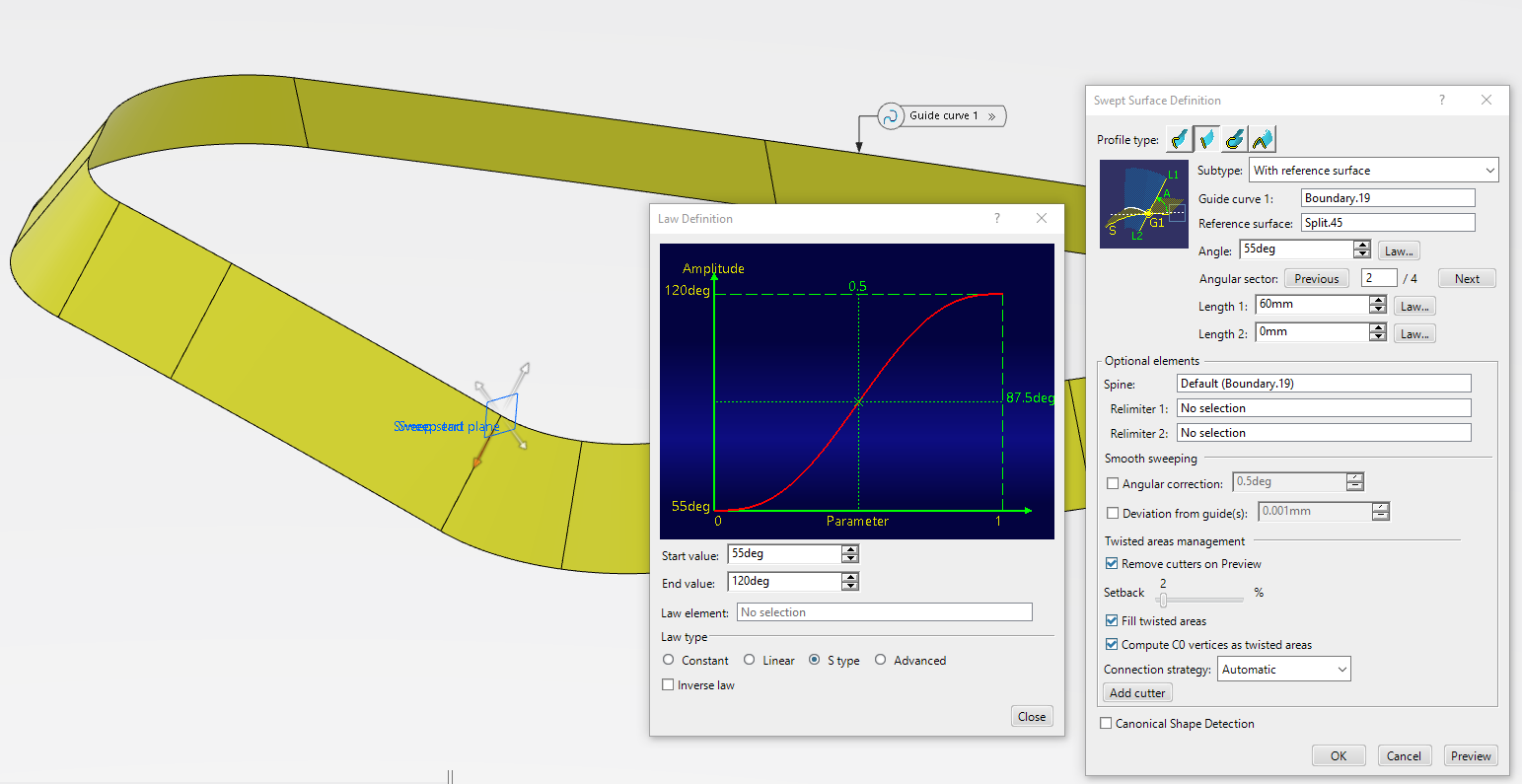
Task: Go to Next angular sector
Action: tap(1467, 279)
